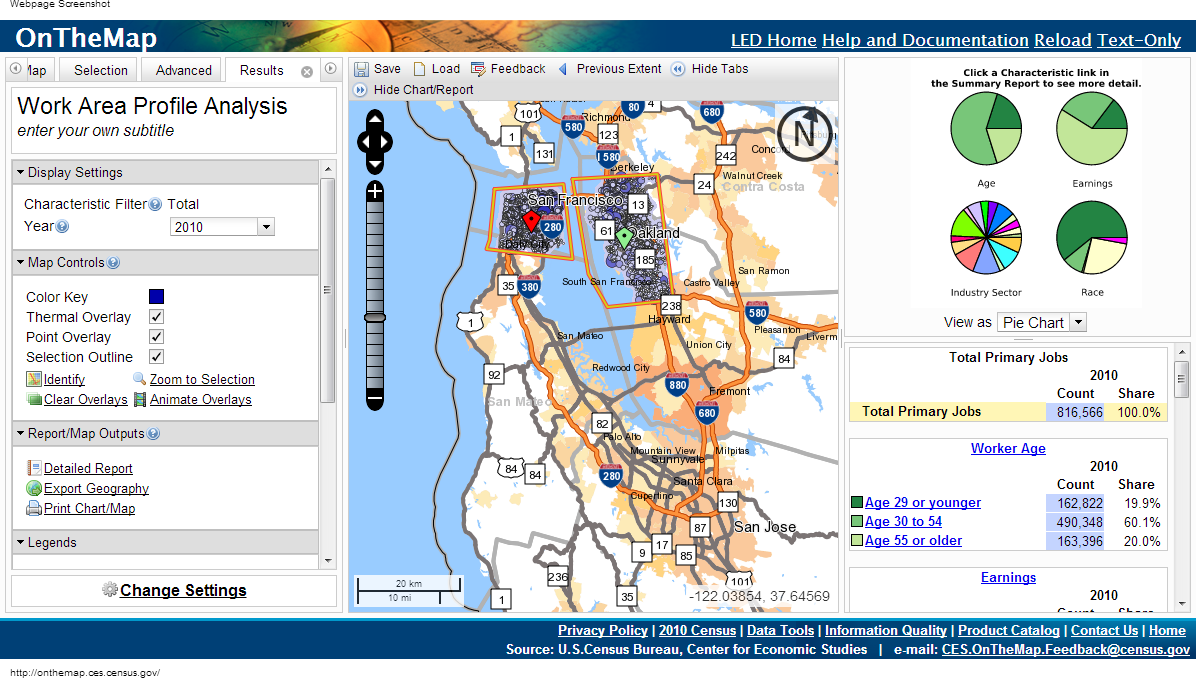Click the Age pie chart
The width and height of the screenshot is (1196, 679).
pyautogui.click(x=985, y=128)
